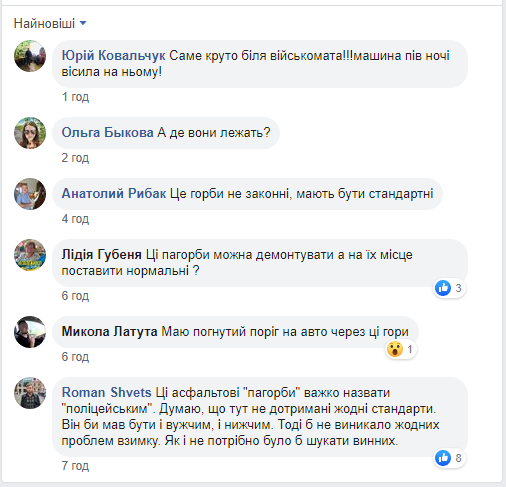
Task: Open Микола Латута's profile picture
Action: pyautogui.click(x=30, y=332)
